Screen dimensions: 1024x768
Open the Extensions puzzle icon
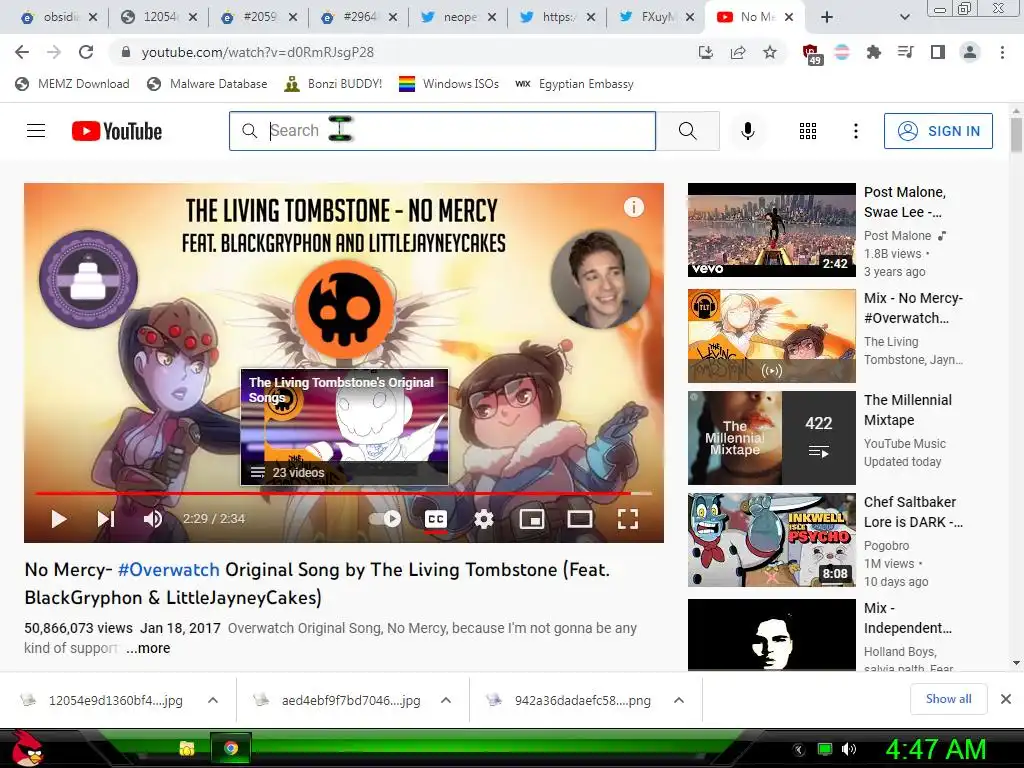pyautogui.click(x=873, y=52)
